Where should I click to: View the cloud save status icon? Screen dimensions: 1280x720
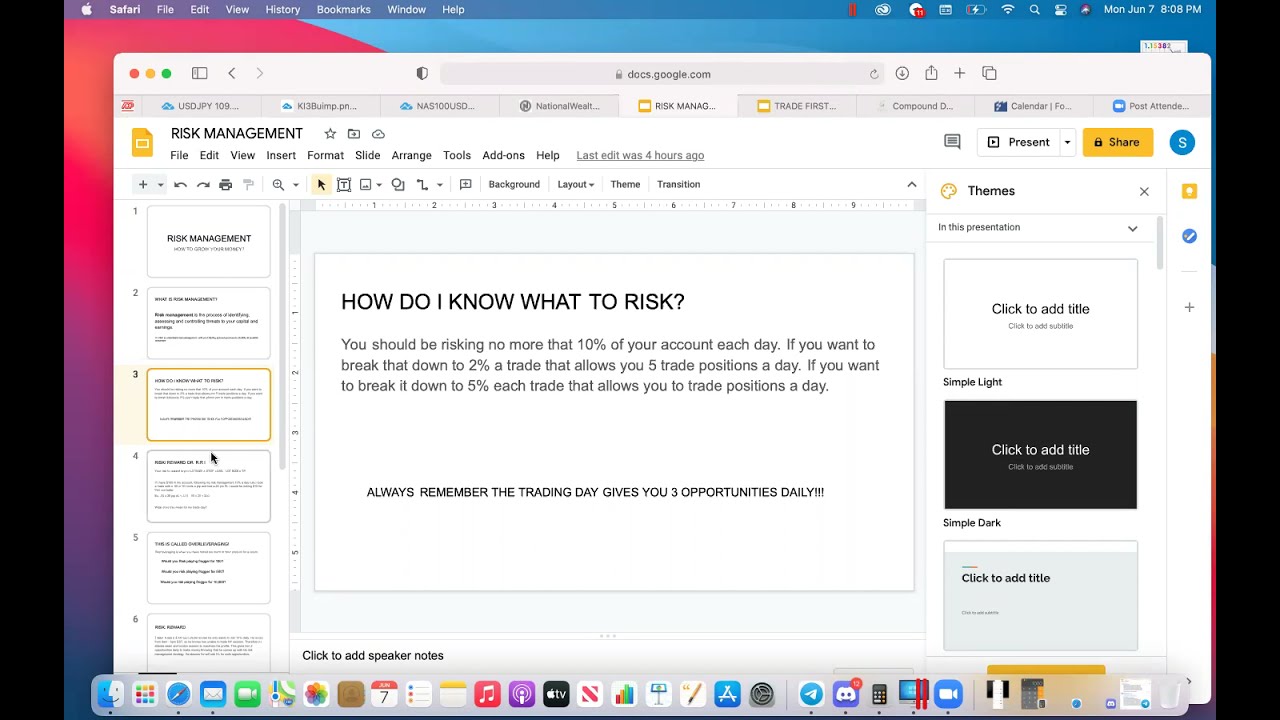point(378,134)
